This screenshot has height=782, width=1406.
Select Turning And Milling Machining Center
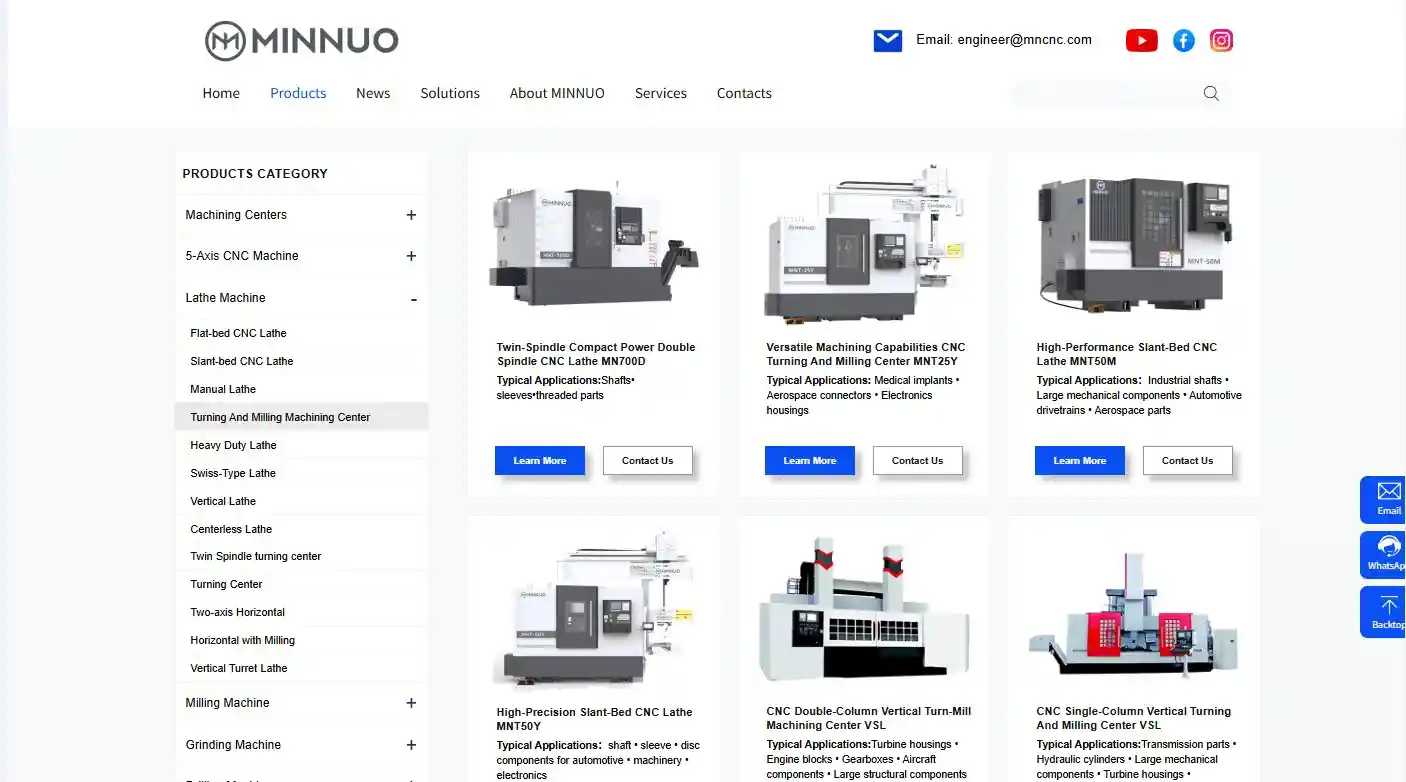tap(280, 417)
